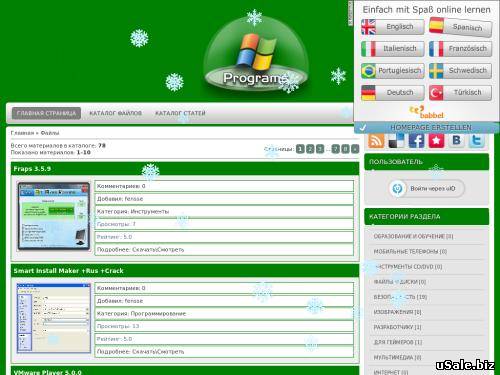Go to the Главная страница tab

pyautogui.click(x=46, y=113)
